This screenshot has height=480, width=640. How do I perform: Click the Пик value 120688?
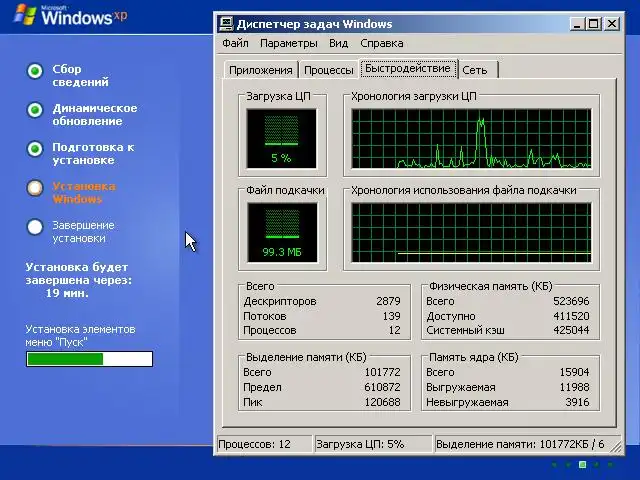click(382, 402)
